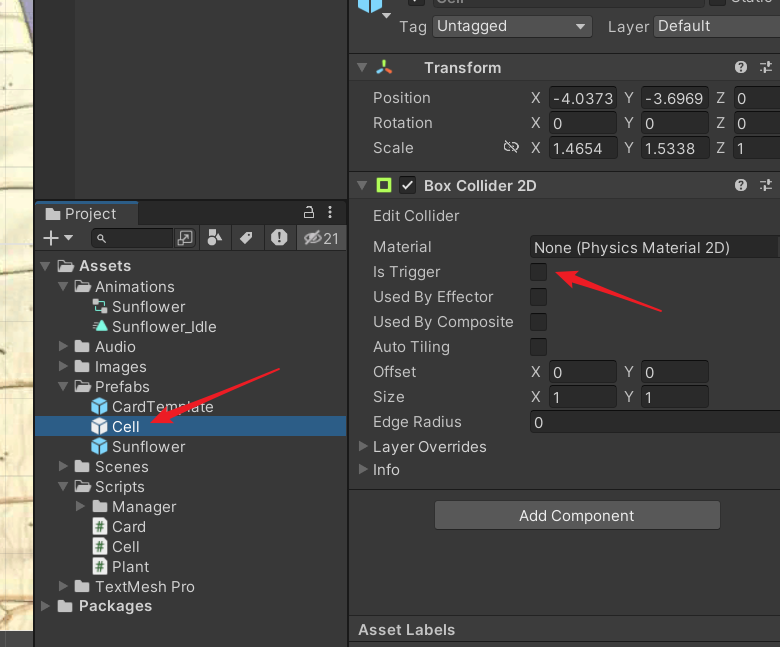This screenshot has height=647, width=780.
Task: Disable the Box Collider 2D component checkbox
Action: pyautogui.click(x=407, y=186)
